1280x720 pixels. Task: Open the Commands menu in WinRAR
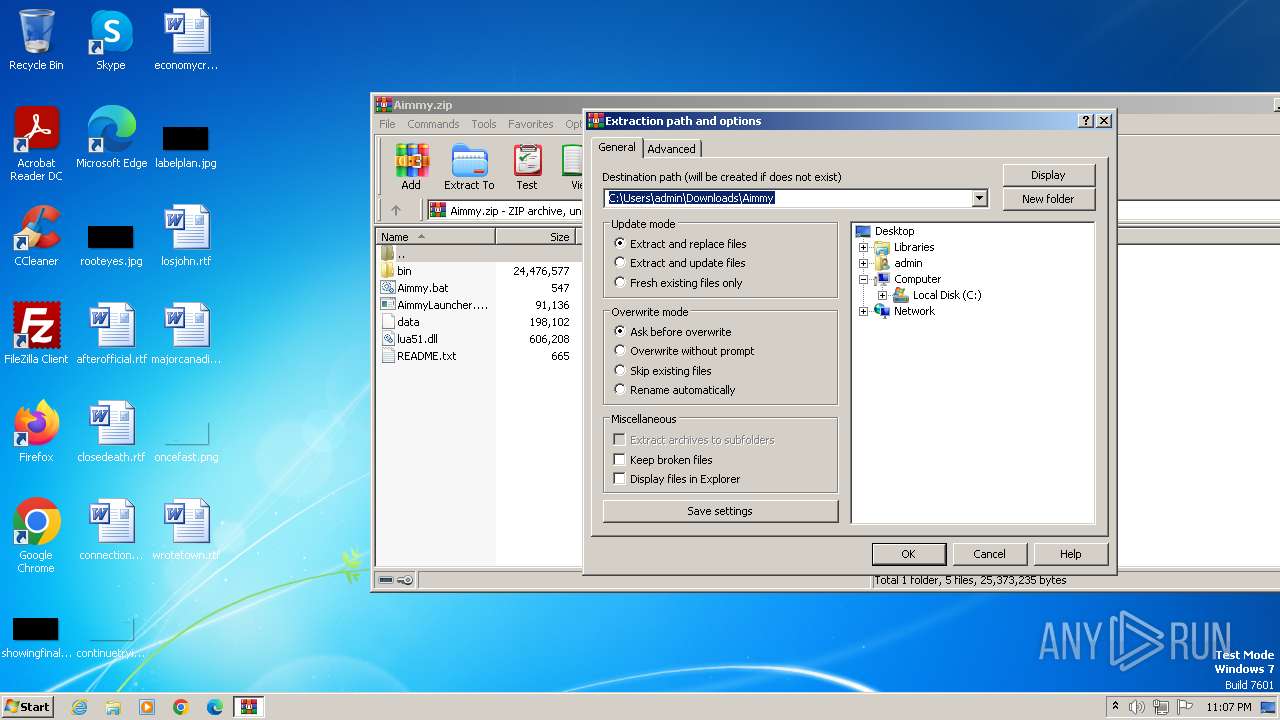coord(433,124)
